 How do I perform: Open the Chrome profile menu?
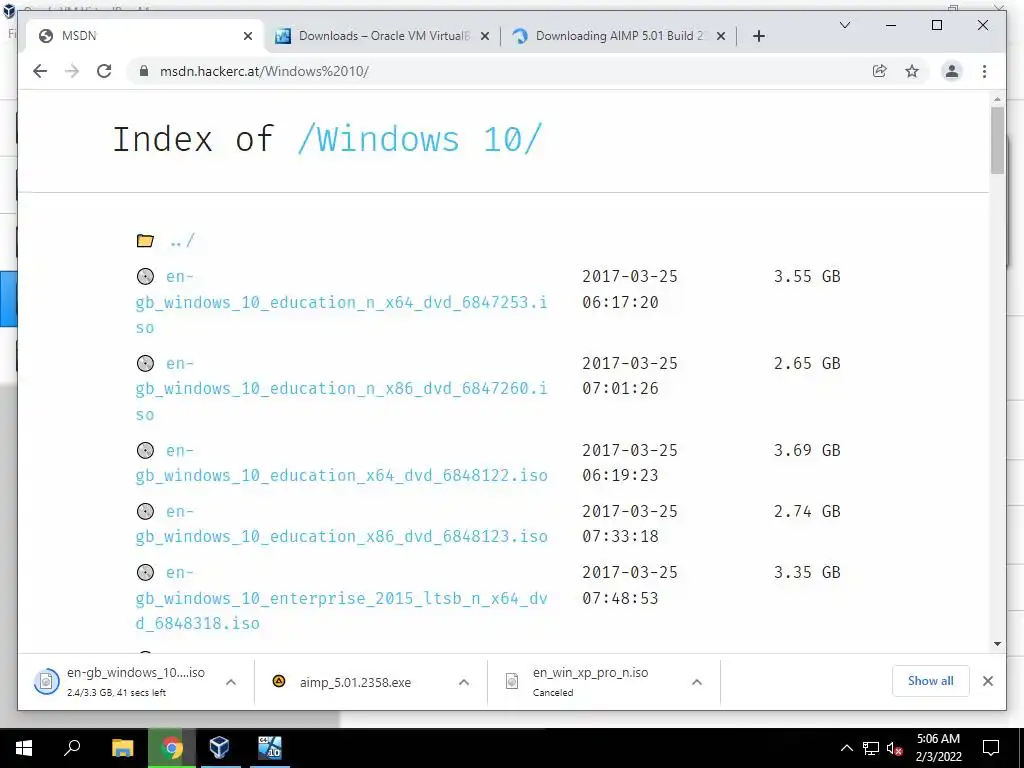(x=952, y=71)
